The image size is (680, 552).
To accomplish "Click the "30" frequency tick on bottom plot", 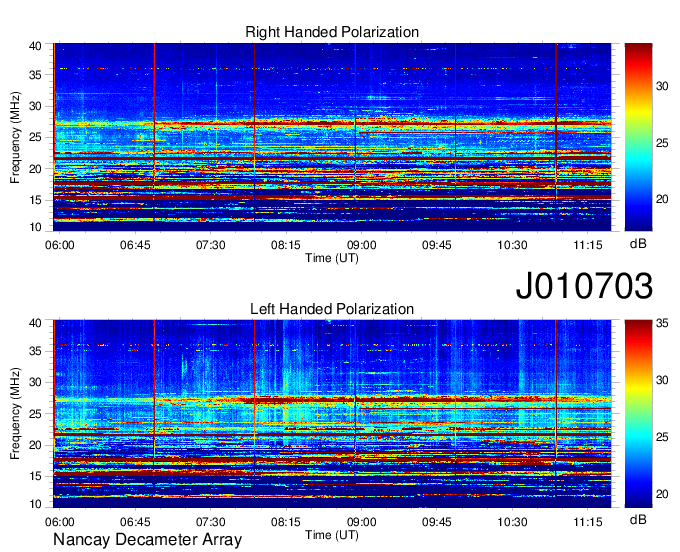I will pyautogui.click(x=36, y=382).
